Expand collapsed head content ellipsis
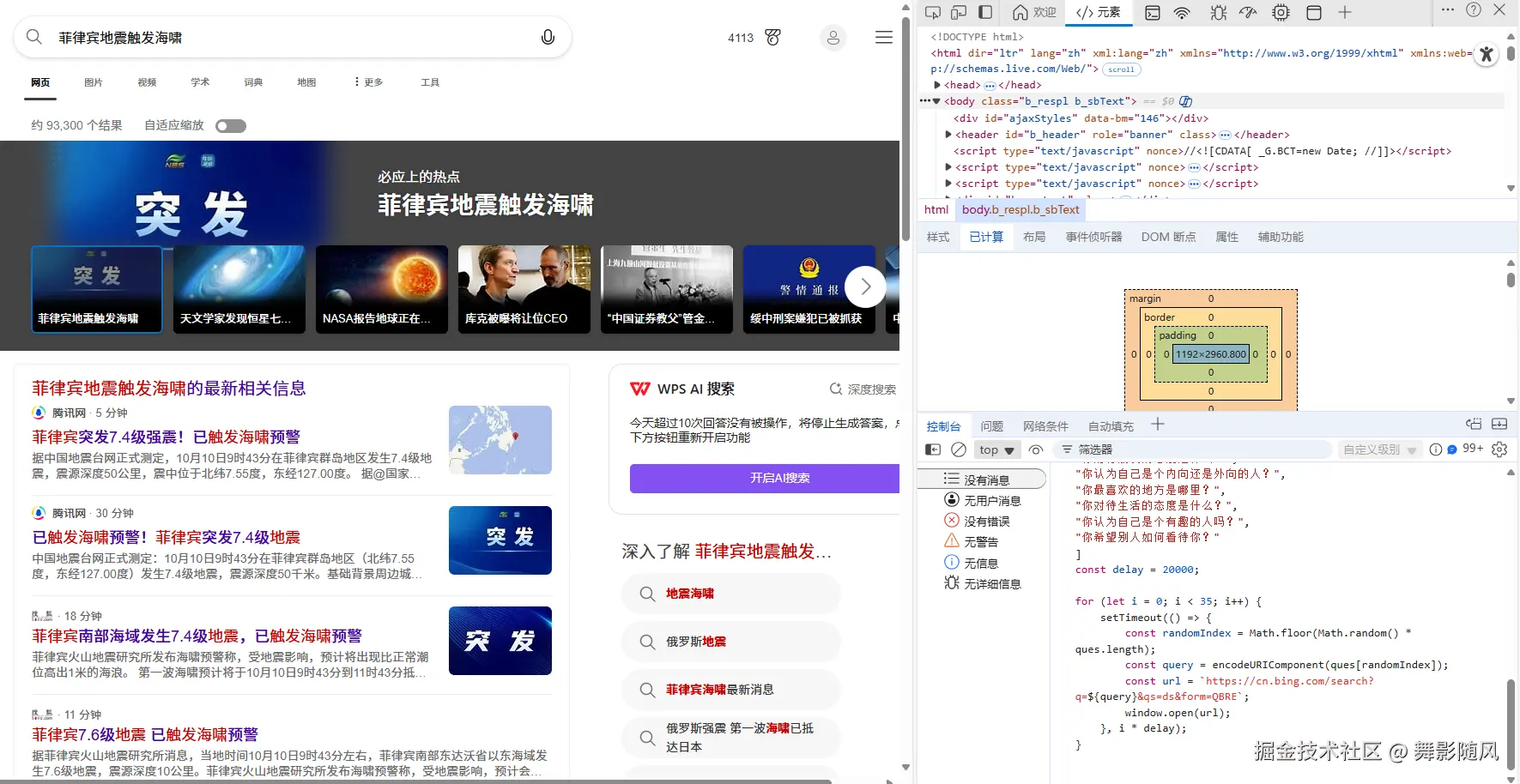Viewport: 1520px width, 784px height. click(990, 86)
